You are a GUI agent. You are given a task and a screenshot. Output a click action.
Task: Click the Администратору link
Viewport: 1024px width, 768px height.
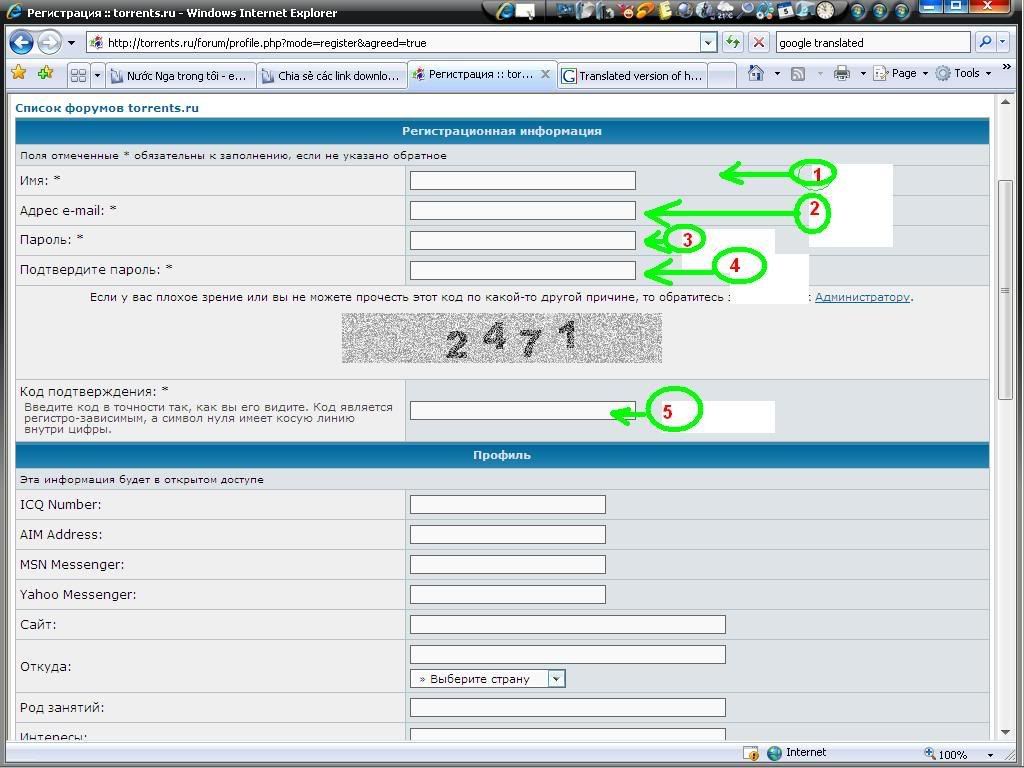862,297
